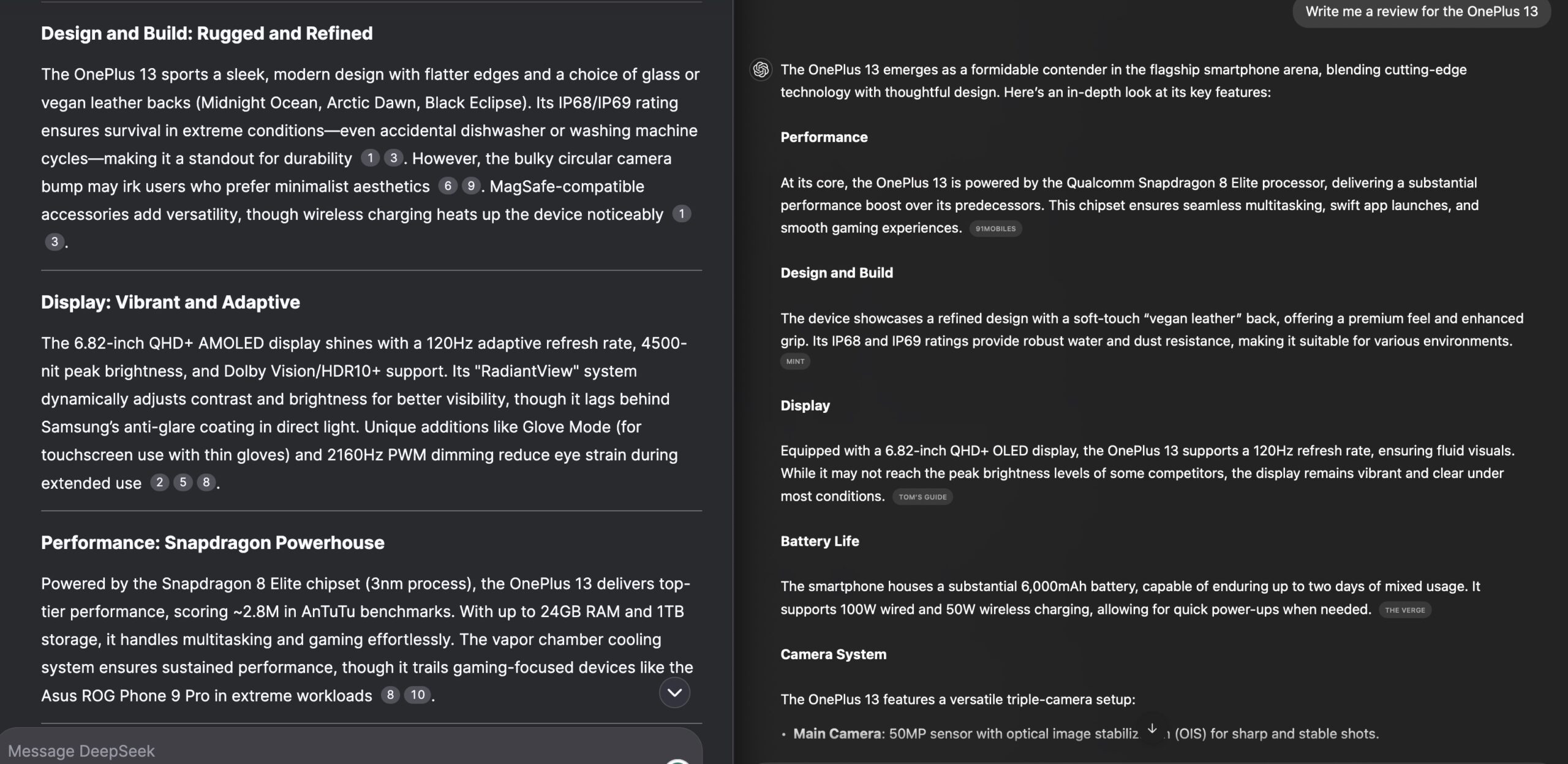Viewport: 1568px width, 764px height.
Task: Click citation 3 after "standout for durability"
Action: 394,158
